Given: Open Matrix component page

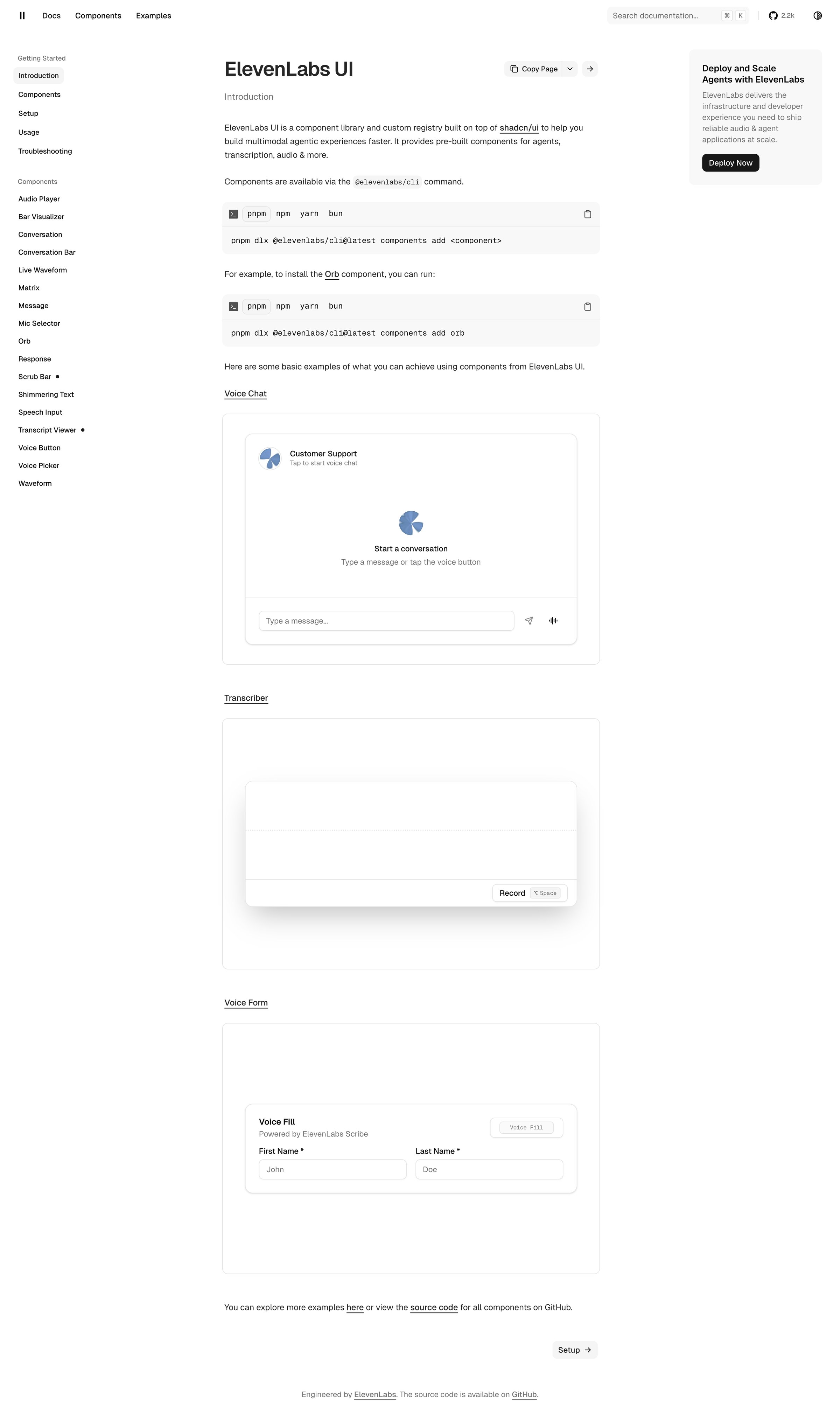Looking at the screenshot, I should point(29,288).
